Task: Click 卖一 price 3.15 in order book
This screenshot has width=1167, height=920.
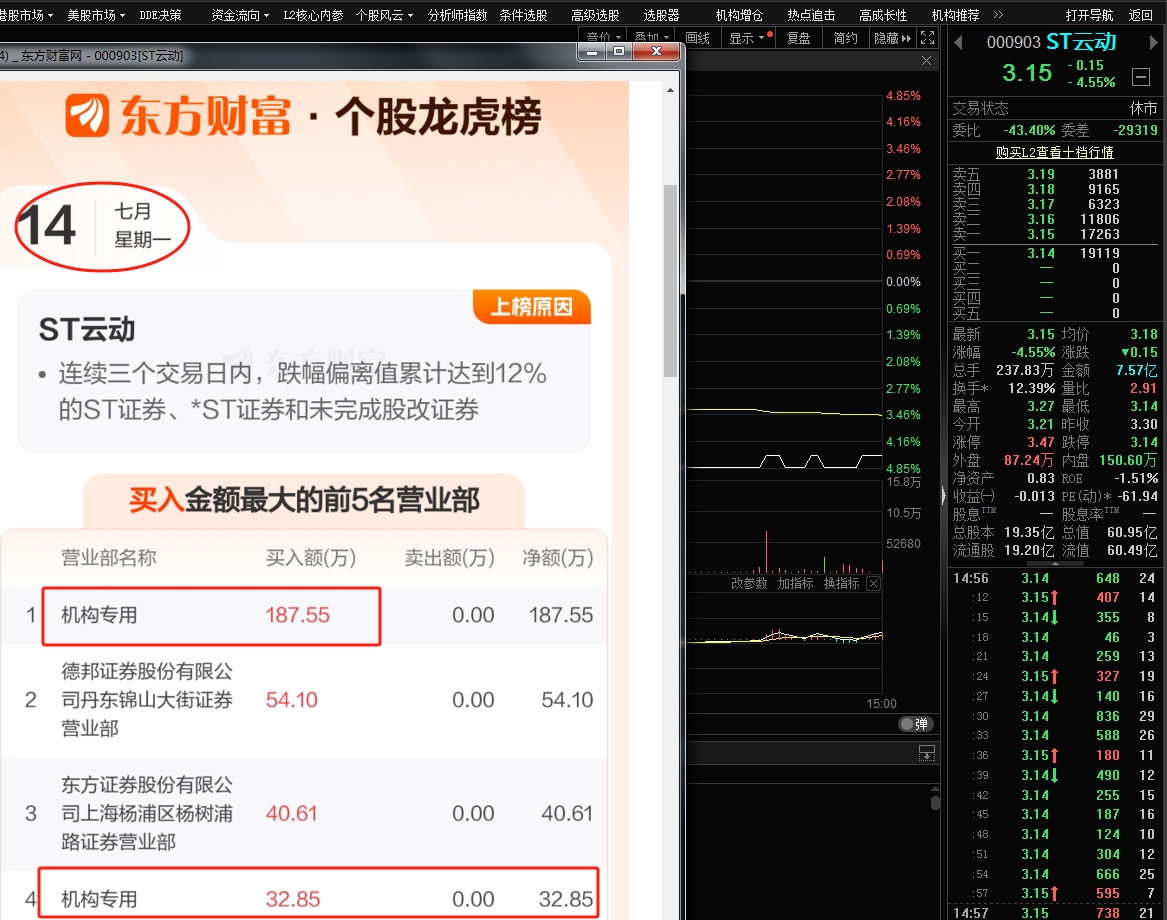Action: (1040, 234)
